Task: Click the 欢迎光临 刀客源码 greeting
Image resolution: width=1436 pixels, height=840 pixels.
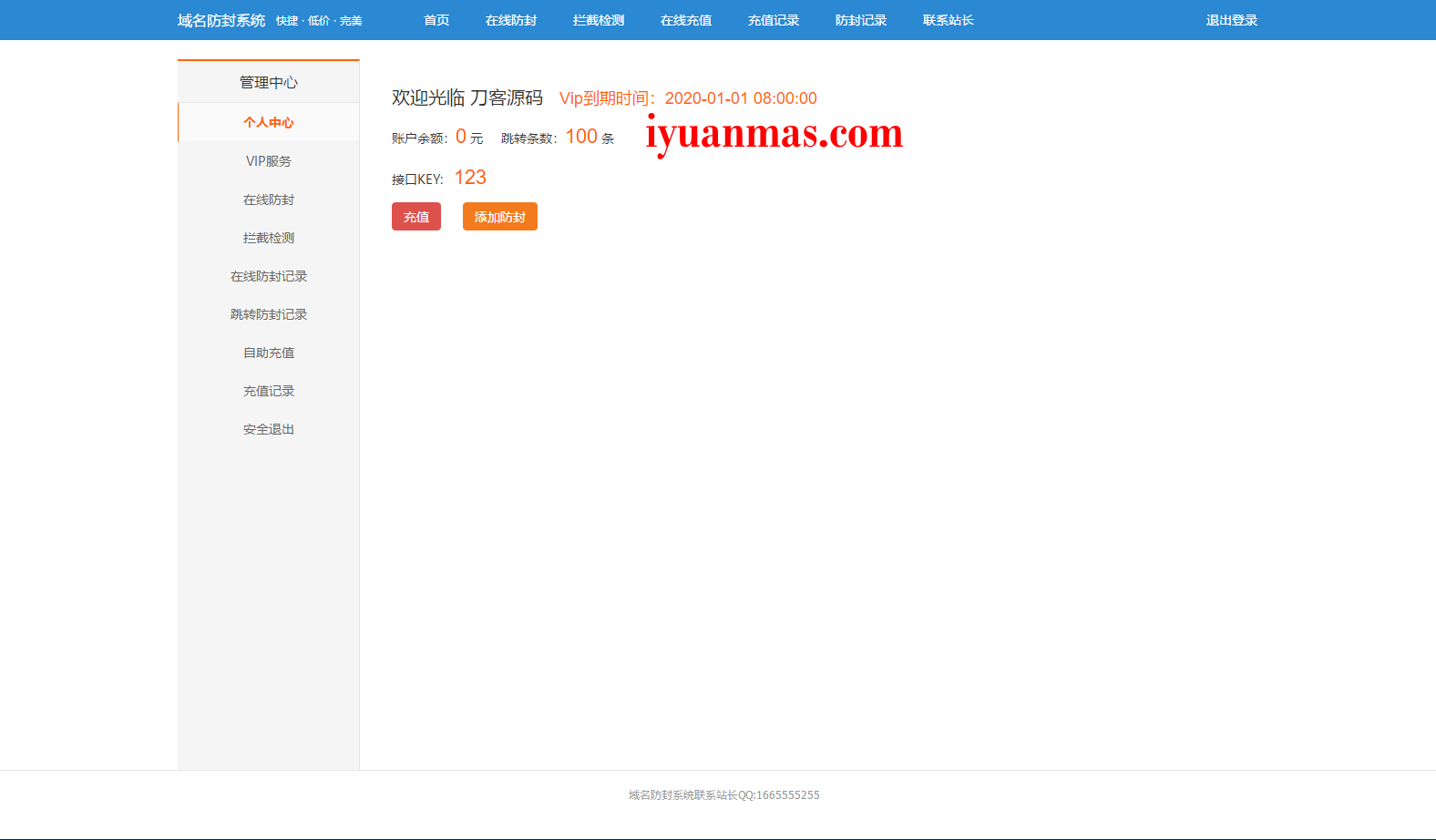Action: [x=467, y=97]
